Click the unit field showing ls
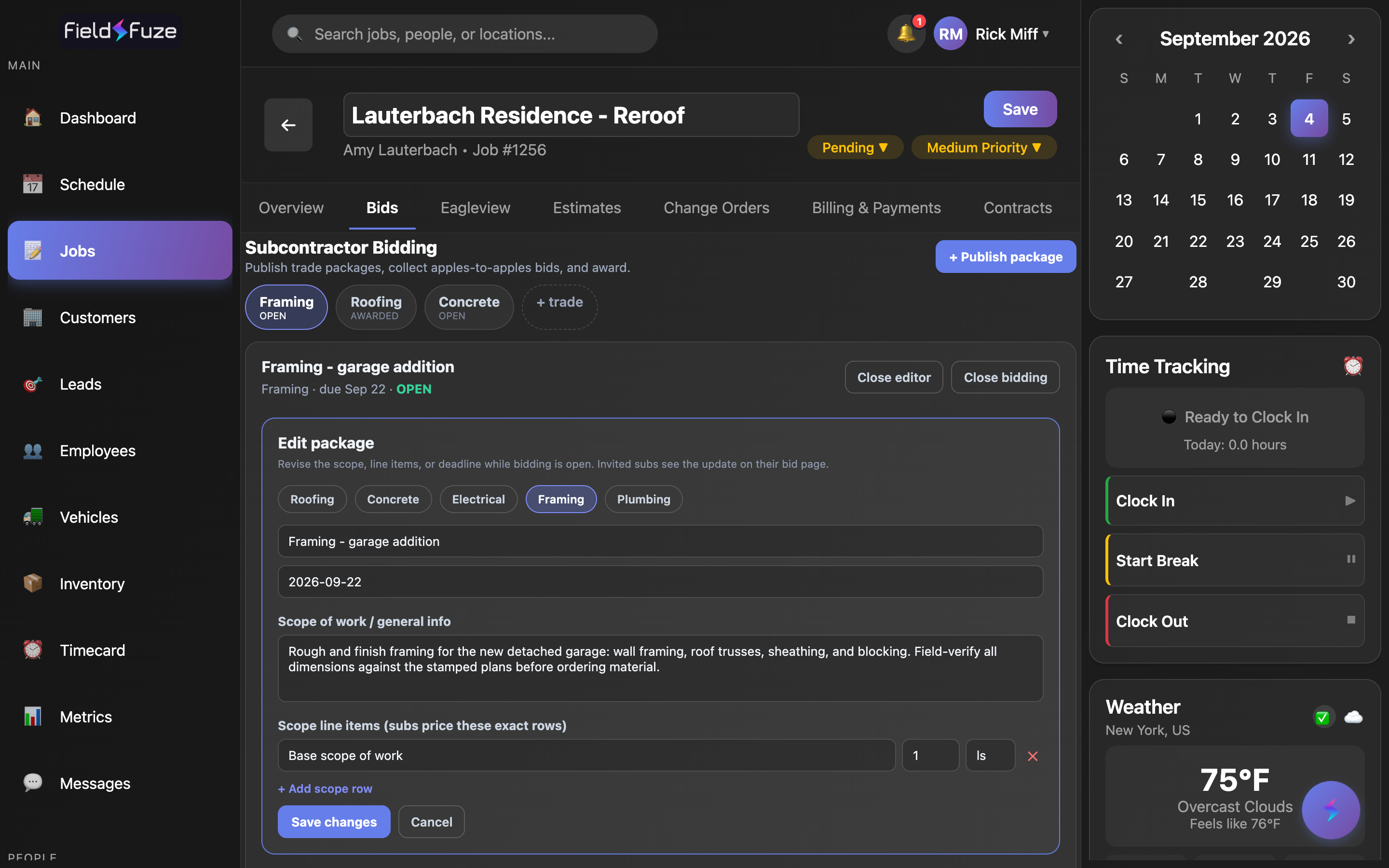1389x868 pixels. (990, 756)
